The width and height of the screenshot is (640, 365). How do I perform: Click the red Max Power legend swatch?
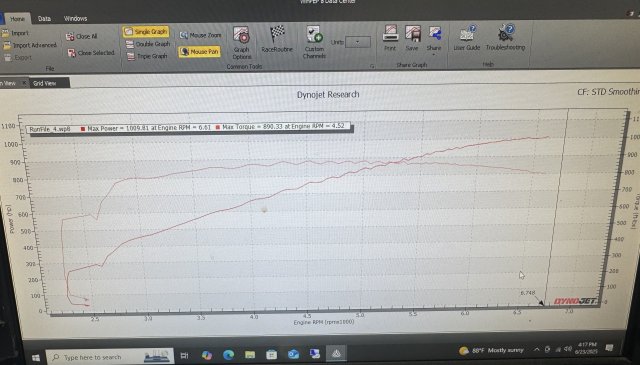pyautogui.click(x=83, y=129)
